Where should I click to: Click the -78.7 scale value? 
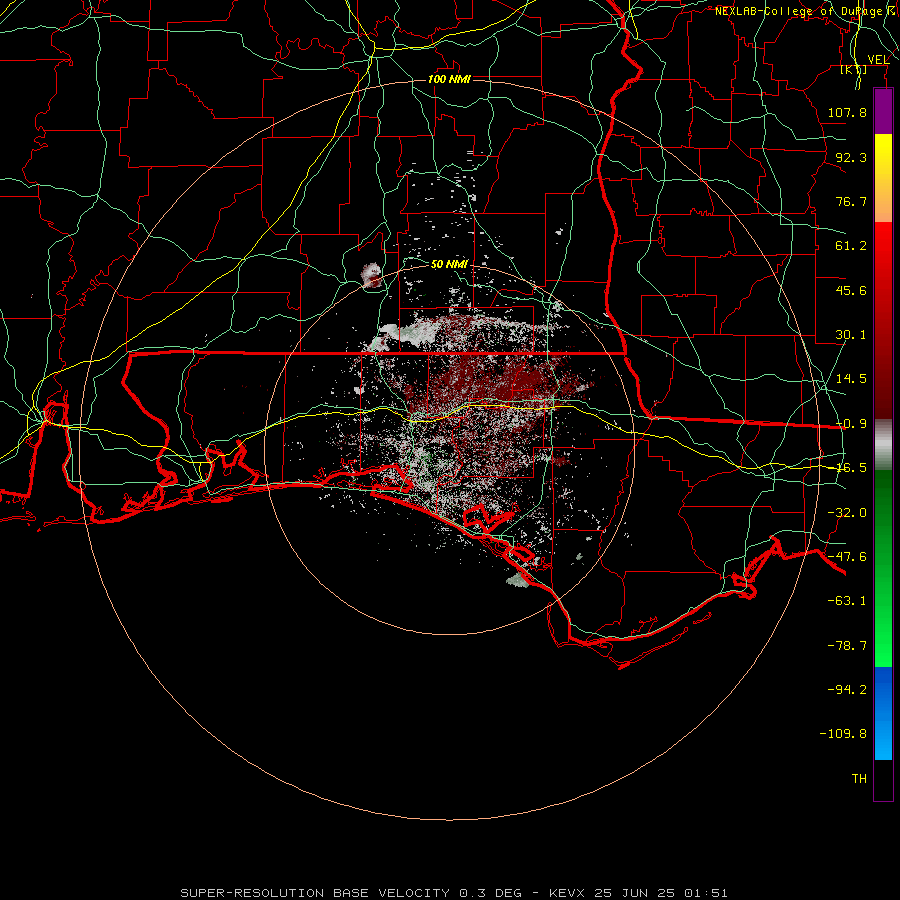pyautogui.click(x=847, y=646)
